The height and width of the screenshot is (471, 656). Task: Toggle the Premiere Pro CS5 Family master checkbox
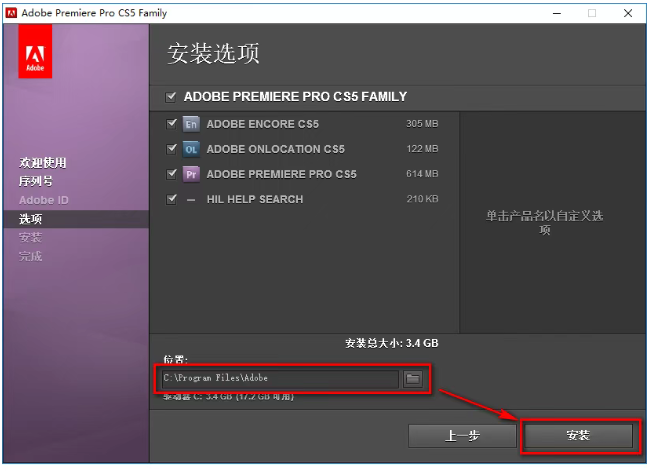click(x=169, y=97)
